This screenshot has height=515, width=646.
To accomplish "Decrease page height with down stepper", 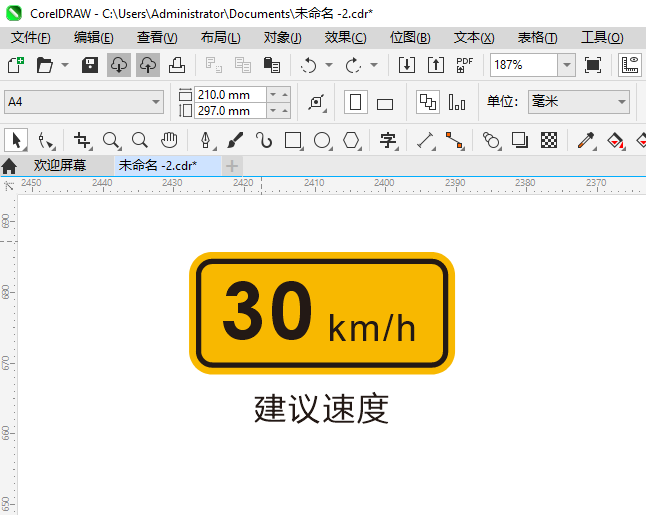I will (273, 111).
